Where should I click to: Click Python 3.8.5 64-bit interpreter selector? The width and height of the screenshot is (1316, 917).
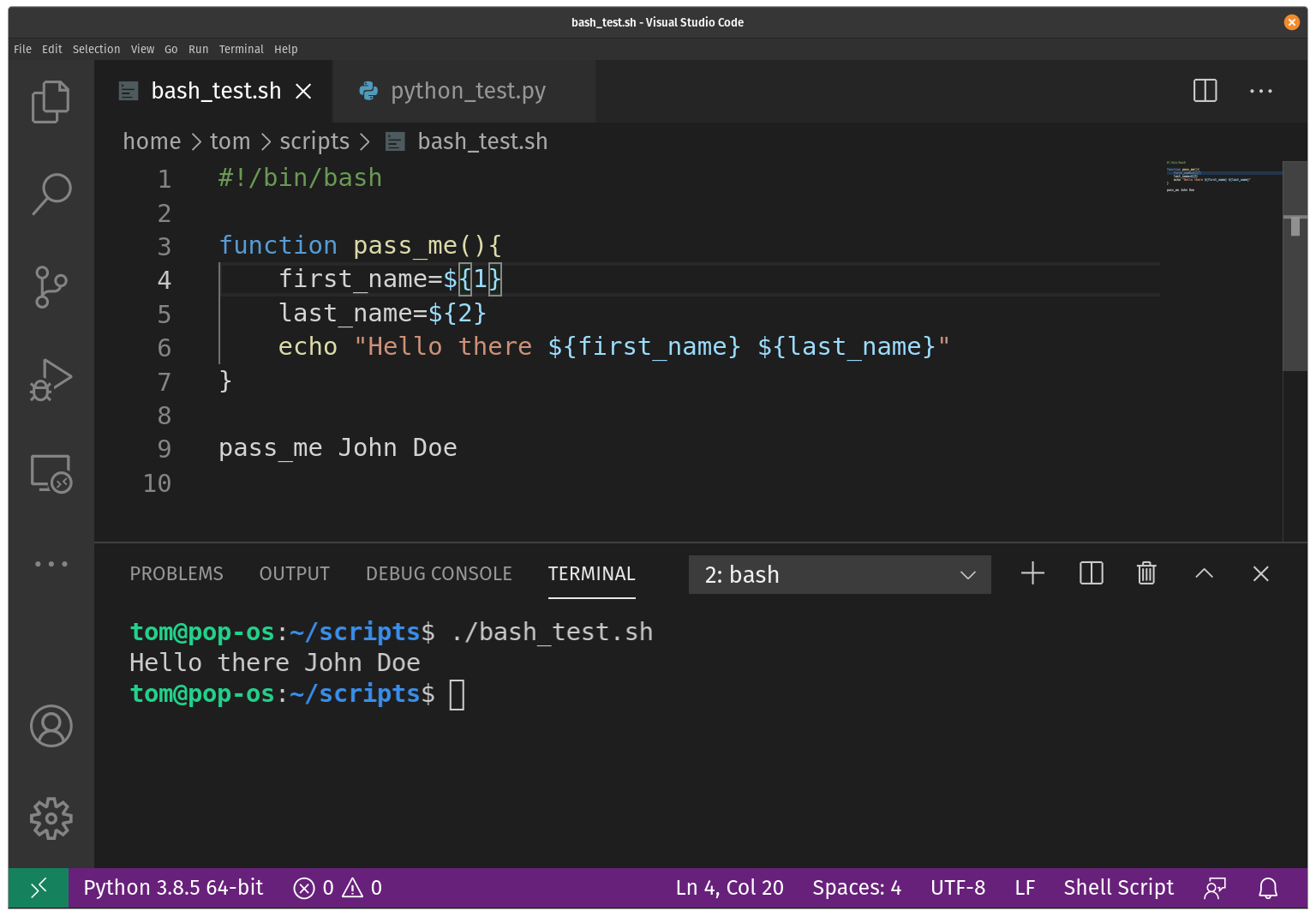(x=173, y=888)
